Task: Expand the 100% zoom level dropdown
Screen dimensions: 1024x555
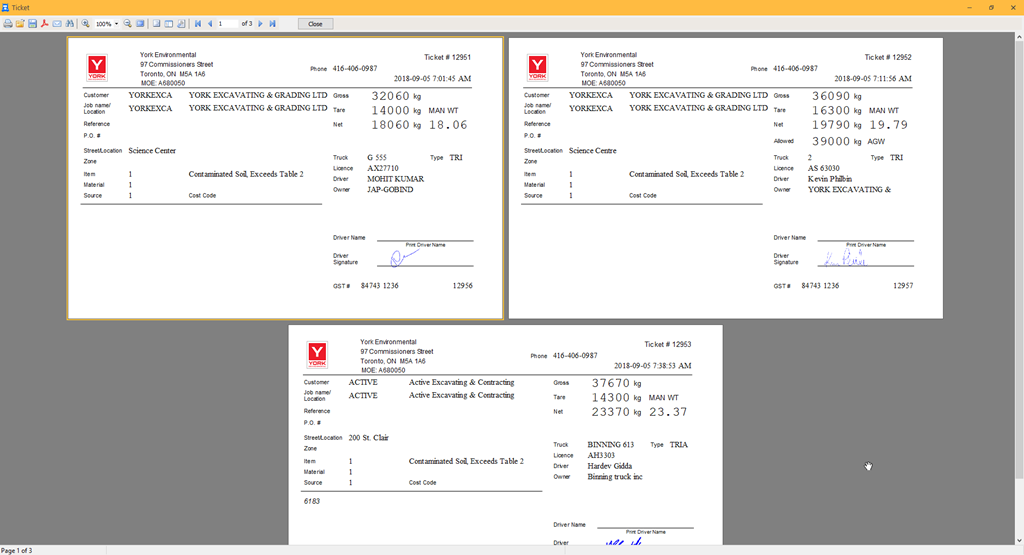Action: click(x=116, y=23)
